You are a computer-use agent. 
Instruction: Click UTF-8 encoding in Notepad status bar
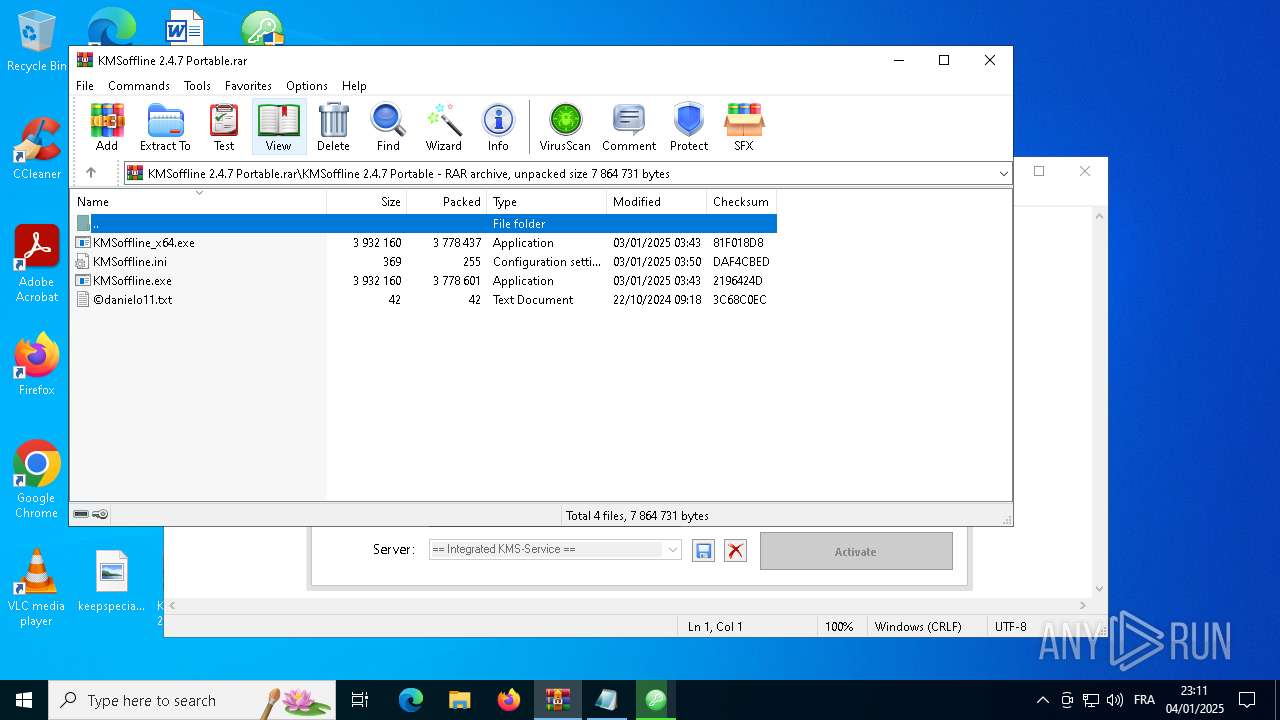(1010, 627)
